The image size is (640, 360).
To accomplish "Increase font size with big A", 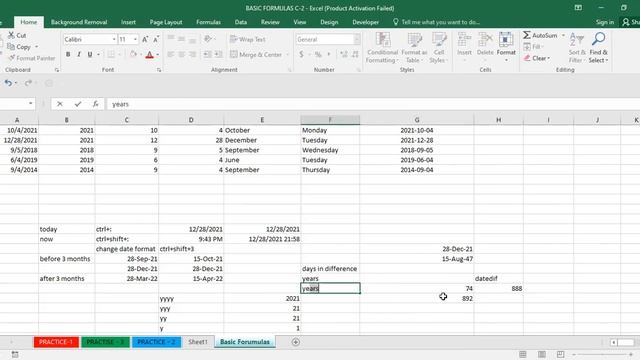I will coord(145,40).
